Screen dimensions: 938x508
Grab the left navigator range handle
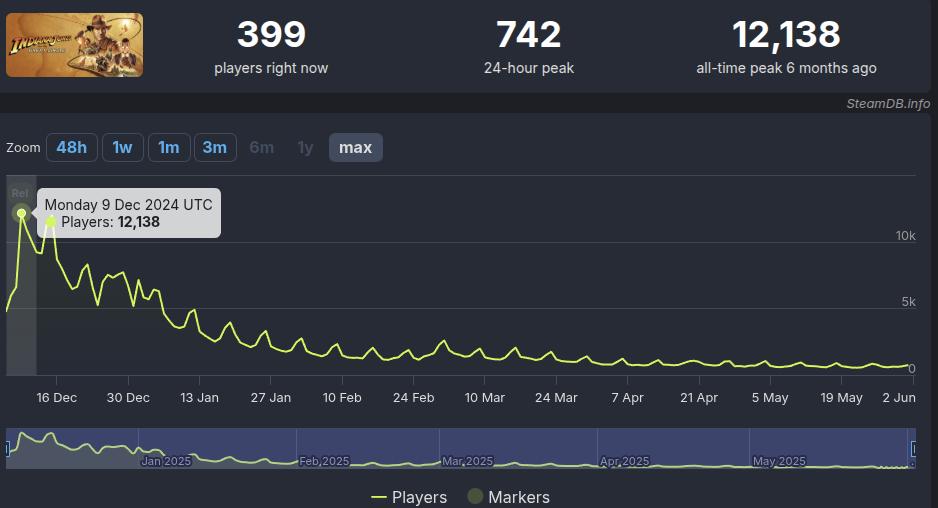pyautogui.click(x=7, y=448)
